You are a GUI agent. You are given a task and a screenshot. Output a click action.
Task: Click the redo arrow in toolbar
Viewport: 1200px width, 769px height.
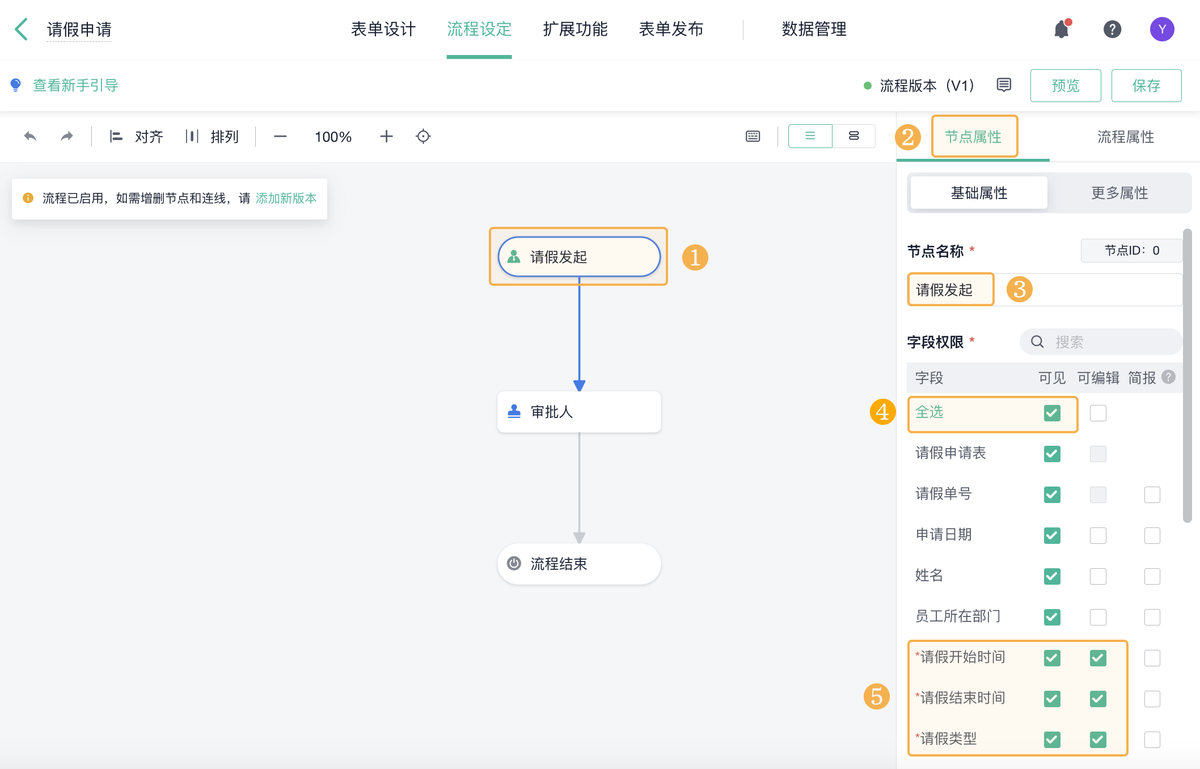(x=67, y=136)
